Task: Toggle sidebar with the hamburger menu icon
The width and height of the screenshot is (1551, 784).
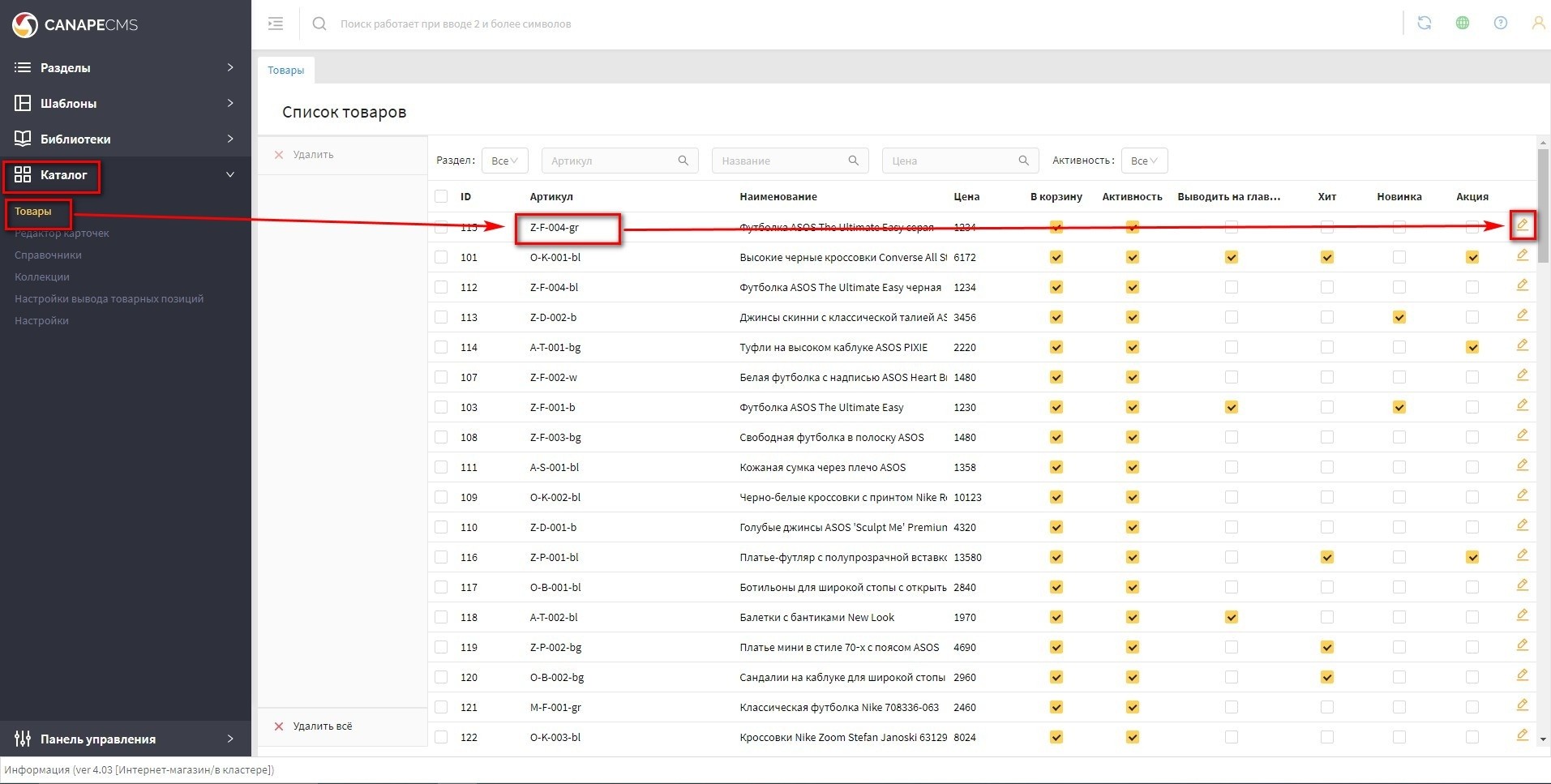Action: (276, 24)
